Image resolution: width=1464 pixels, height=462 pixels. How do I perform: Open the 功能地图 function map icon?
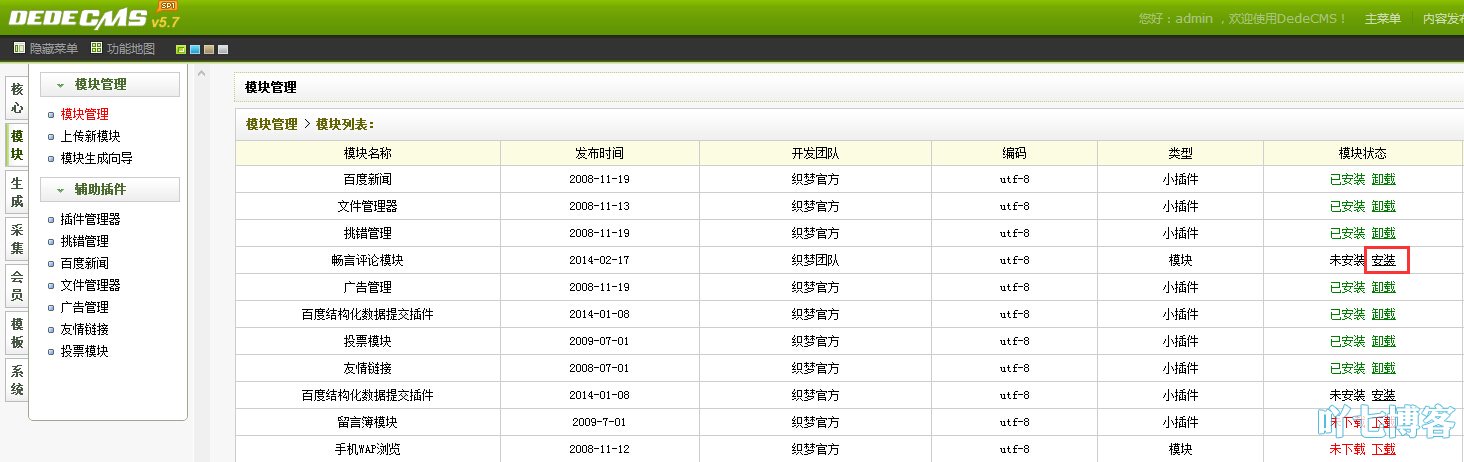point(96,48)
